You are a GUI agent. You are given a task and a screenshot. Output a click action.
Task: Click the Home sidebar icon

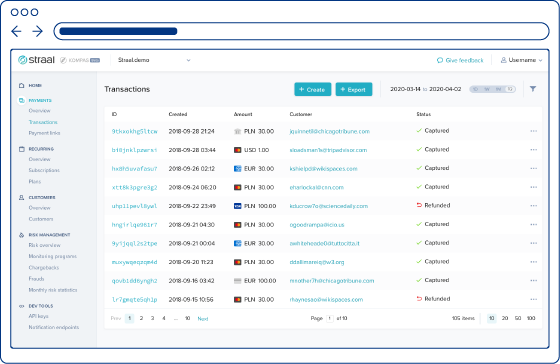pos(21,85)
